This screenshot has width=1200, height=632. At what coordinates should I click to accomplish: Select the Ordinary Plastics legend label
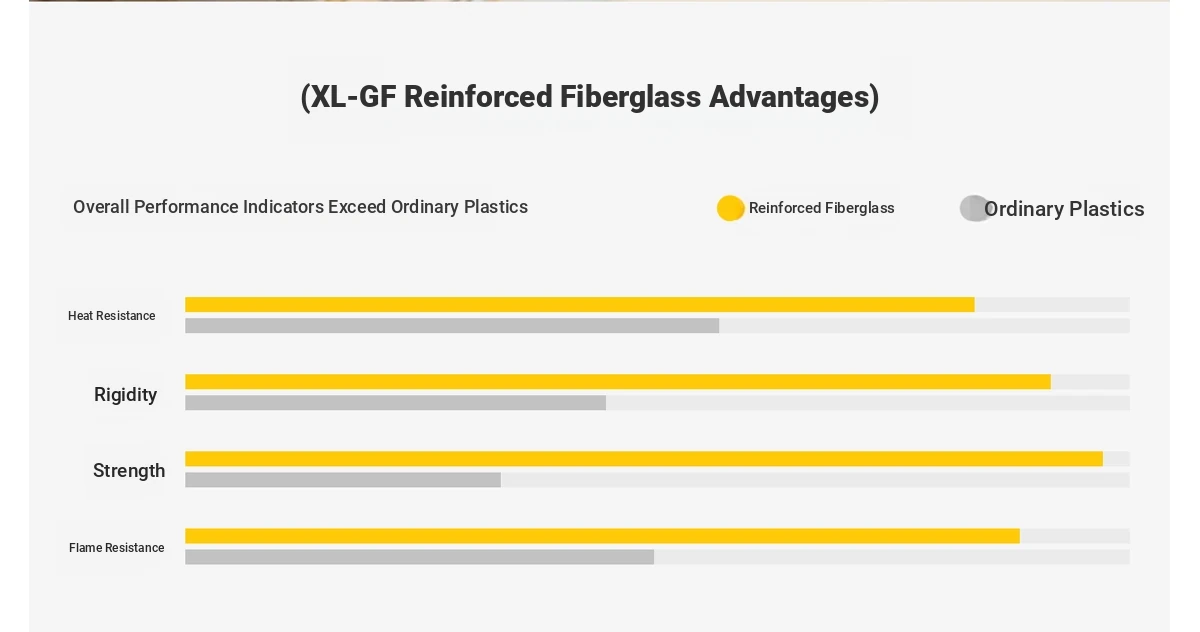1064,209
